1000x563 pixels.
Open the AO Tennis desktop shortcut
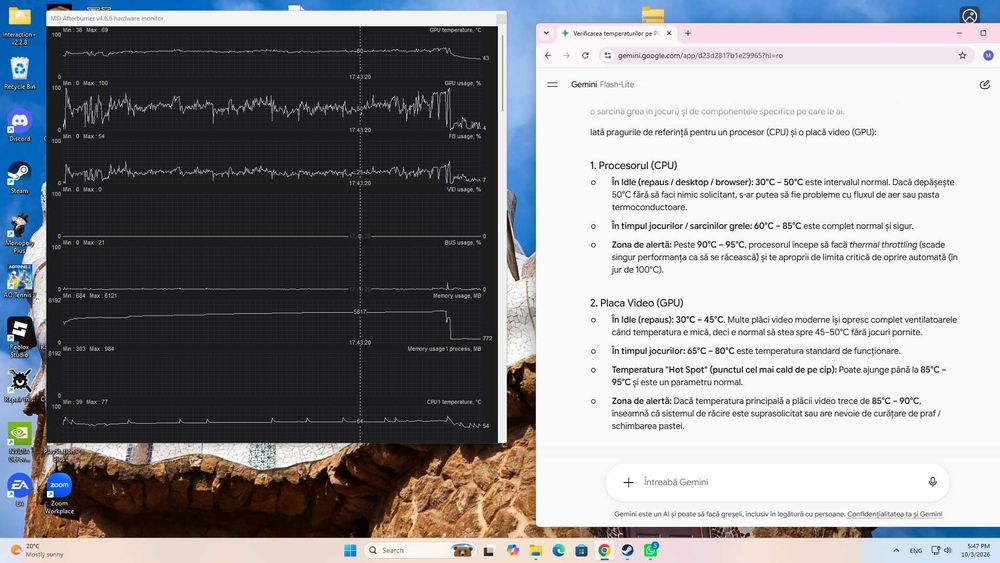point(18,282)
